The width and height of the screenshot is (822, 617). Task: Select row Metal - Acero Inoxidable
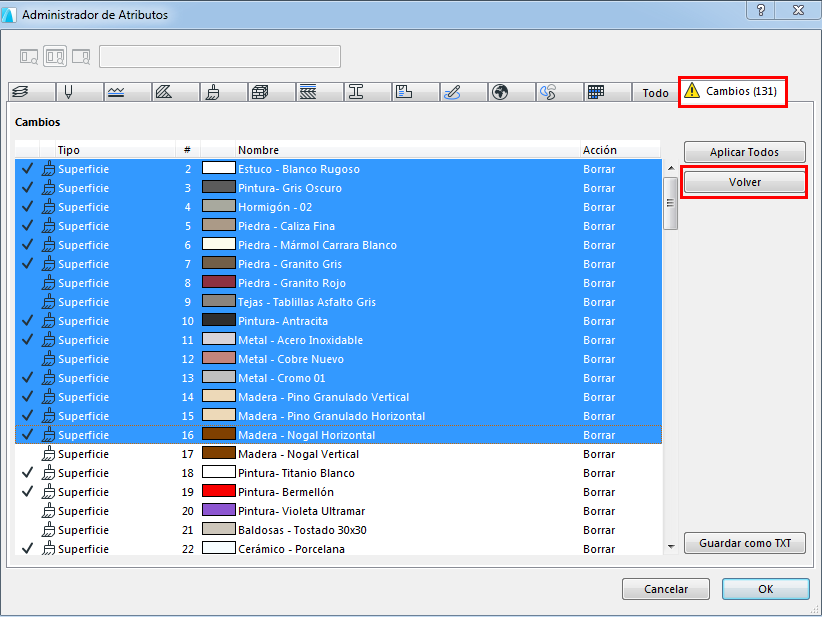coord(338,340)
